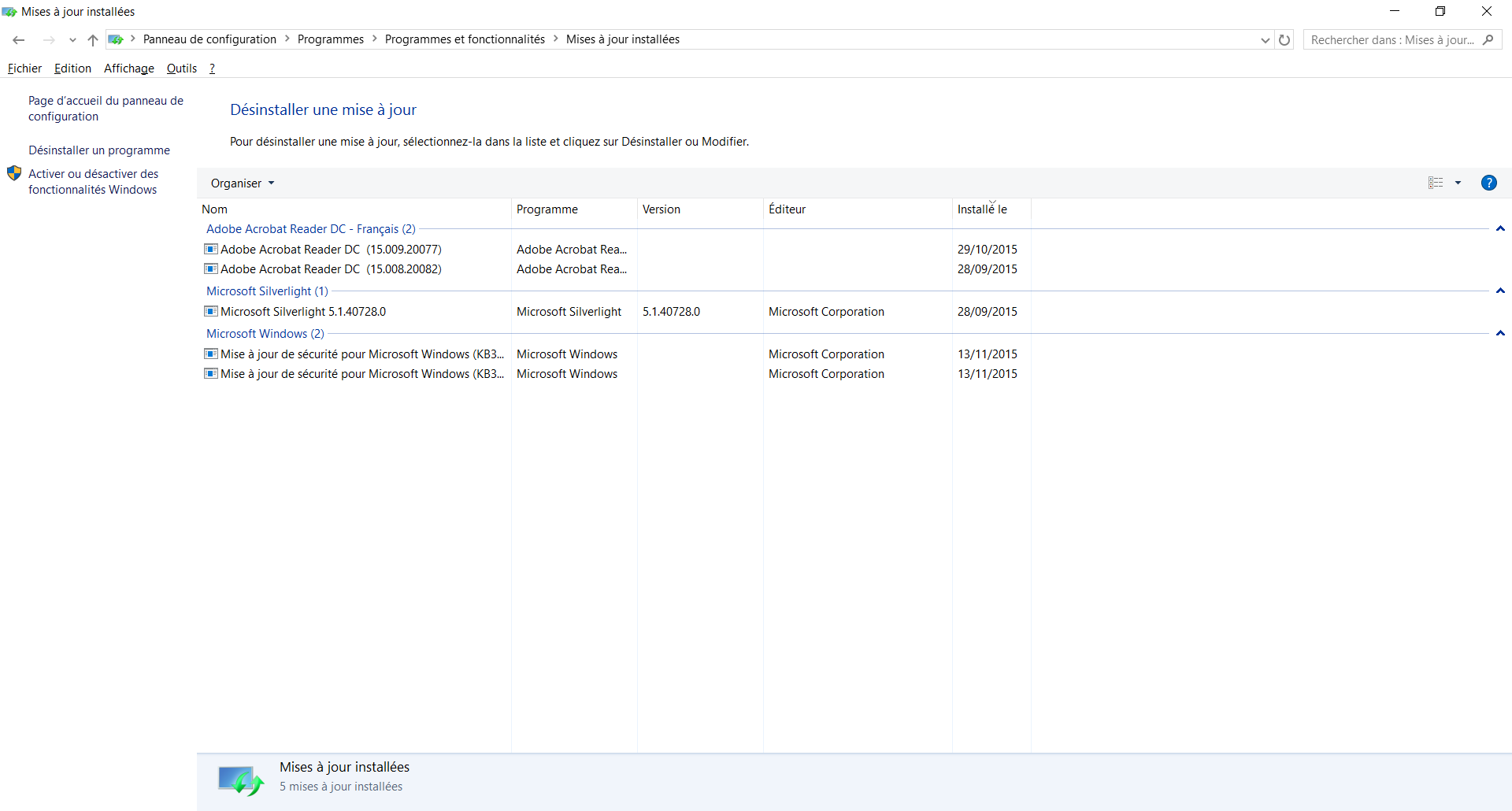Open 'Désinstaller un programme' link
Screen dimensions: 1512x811
coord(99,150)
